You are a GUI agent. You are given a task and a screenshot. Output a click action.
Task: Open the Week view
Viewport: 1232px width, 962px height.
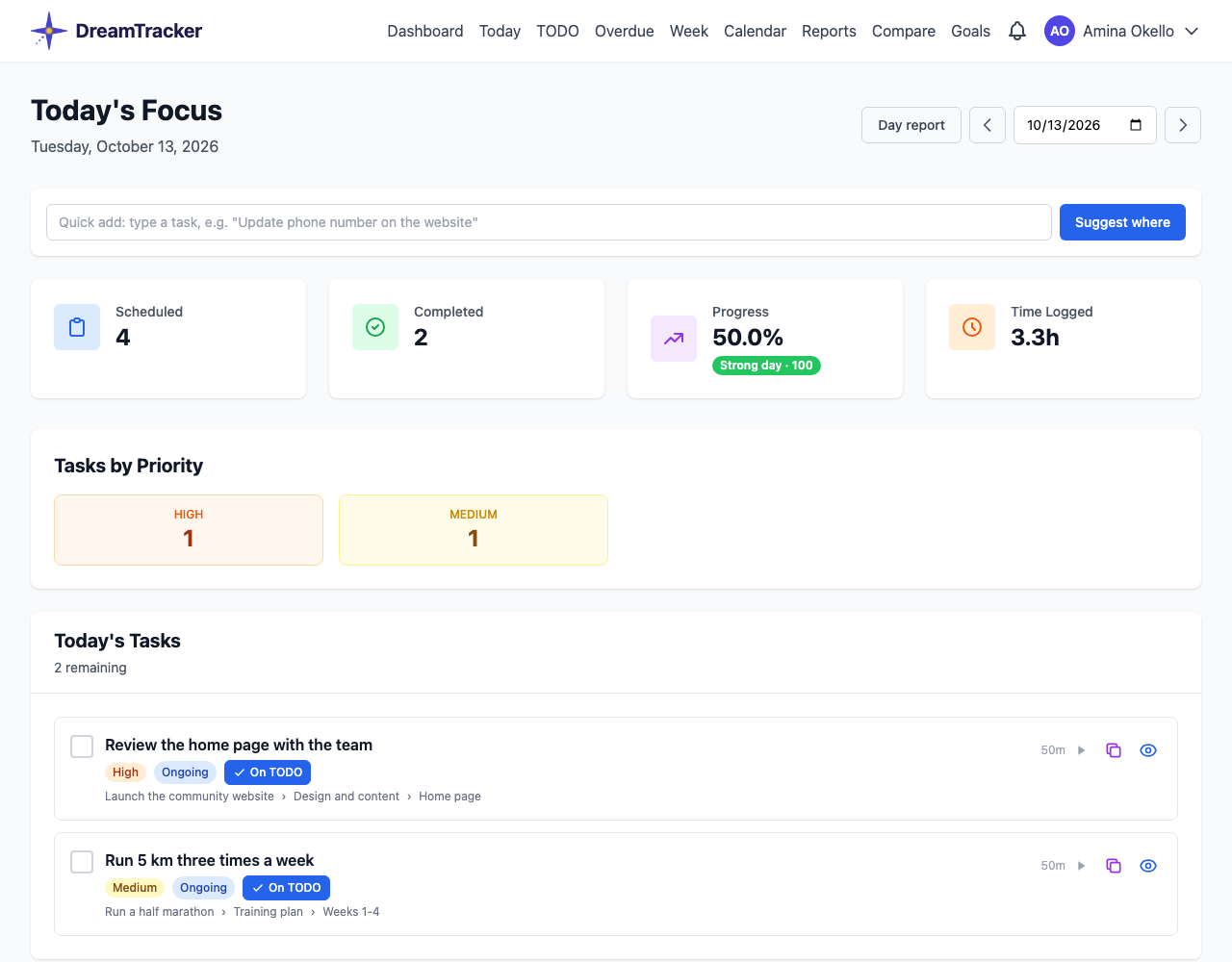point(689,31)
